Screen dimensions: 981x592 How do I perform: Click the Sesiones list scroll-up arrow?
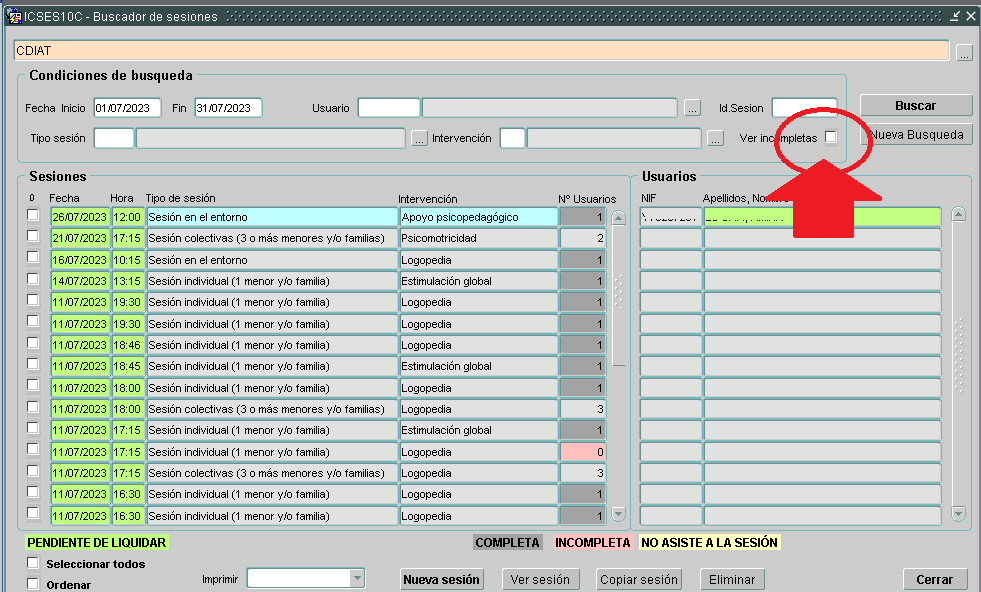tap(618, 217)
